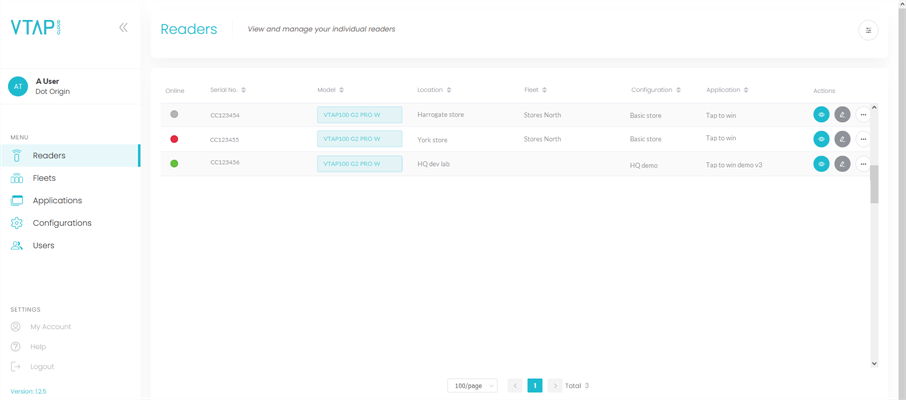Open the 100/page size dropdown
The width and height of the screenshot is (906, 400).
pyautogui.click(x=472, y=385)
